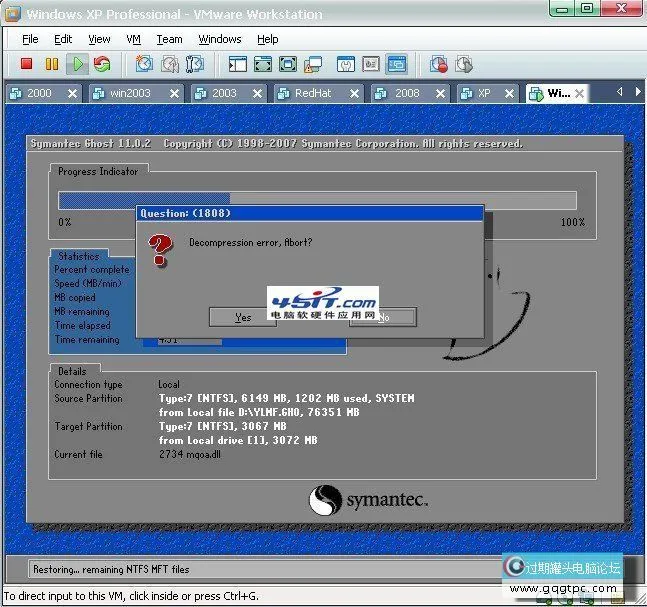The height and width of the screenshot is (607, 647).
Task: Click the Console view toolbar icon
Action: pyautogui.click(x=397, y=64)
